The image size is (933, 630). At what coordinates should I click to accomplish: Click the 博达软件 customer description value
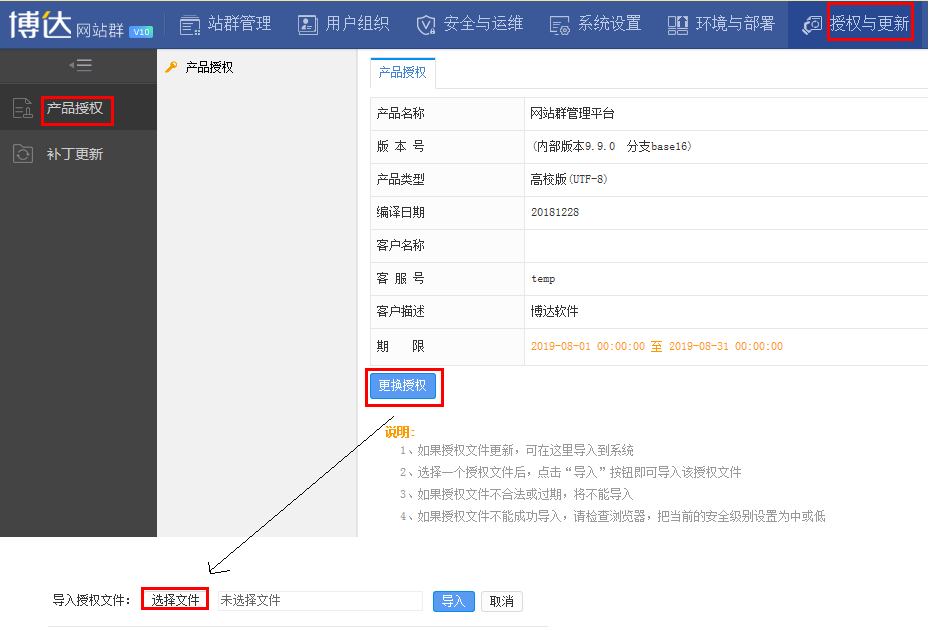click(x=554, y=311)
